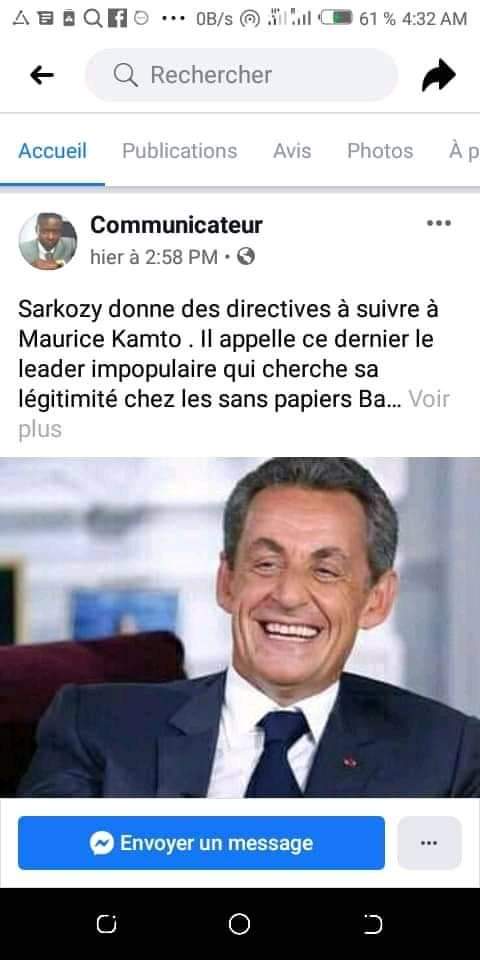This screenshot has width=480, height=960.
Task: Open the Photos tab
Action: [380, 151]
